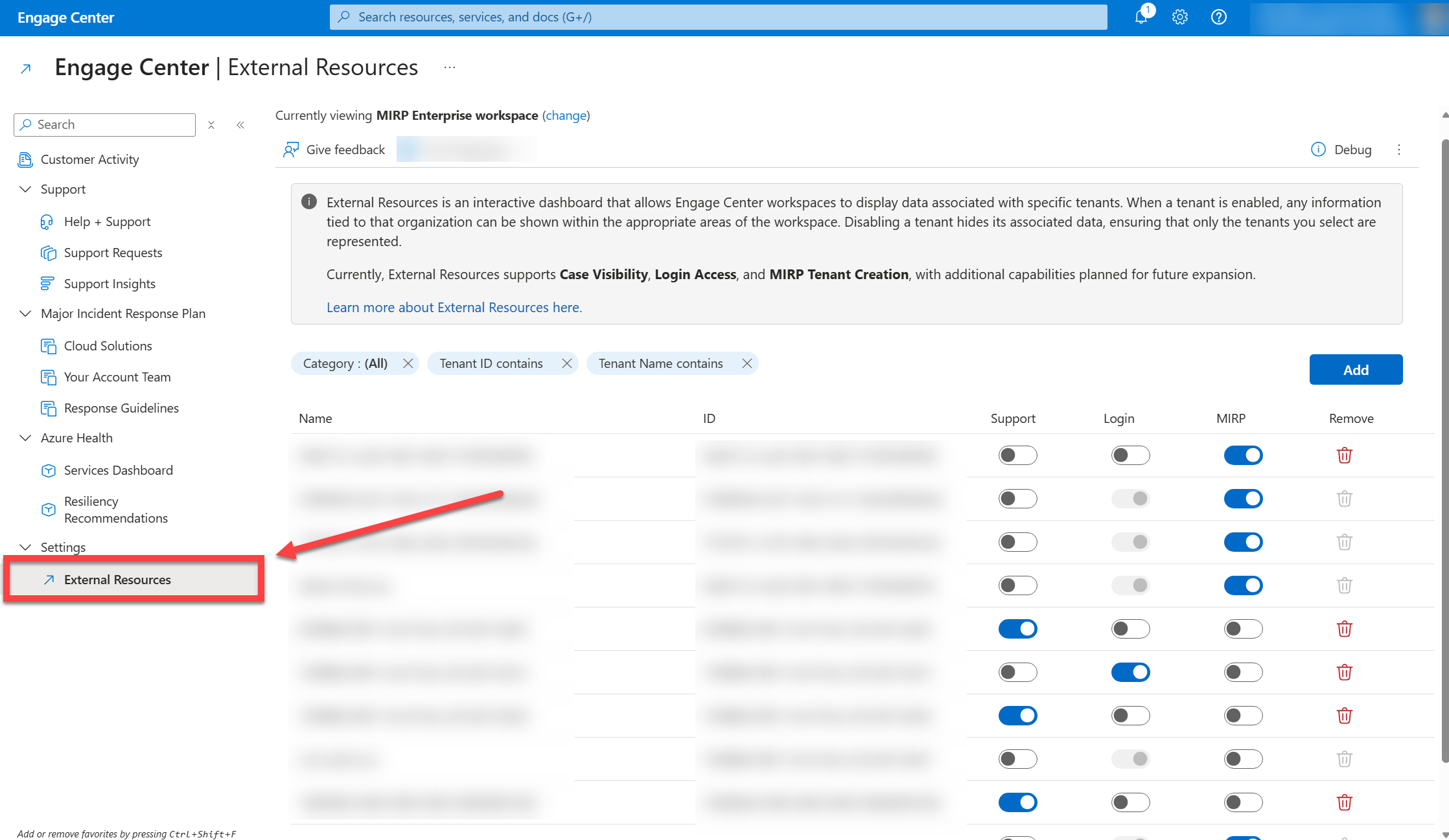Viewport: 1449px width, 840px height.
Task: Remove the Category filter chip
Action: pos(408,363)
